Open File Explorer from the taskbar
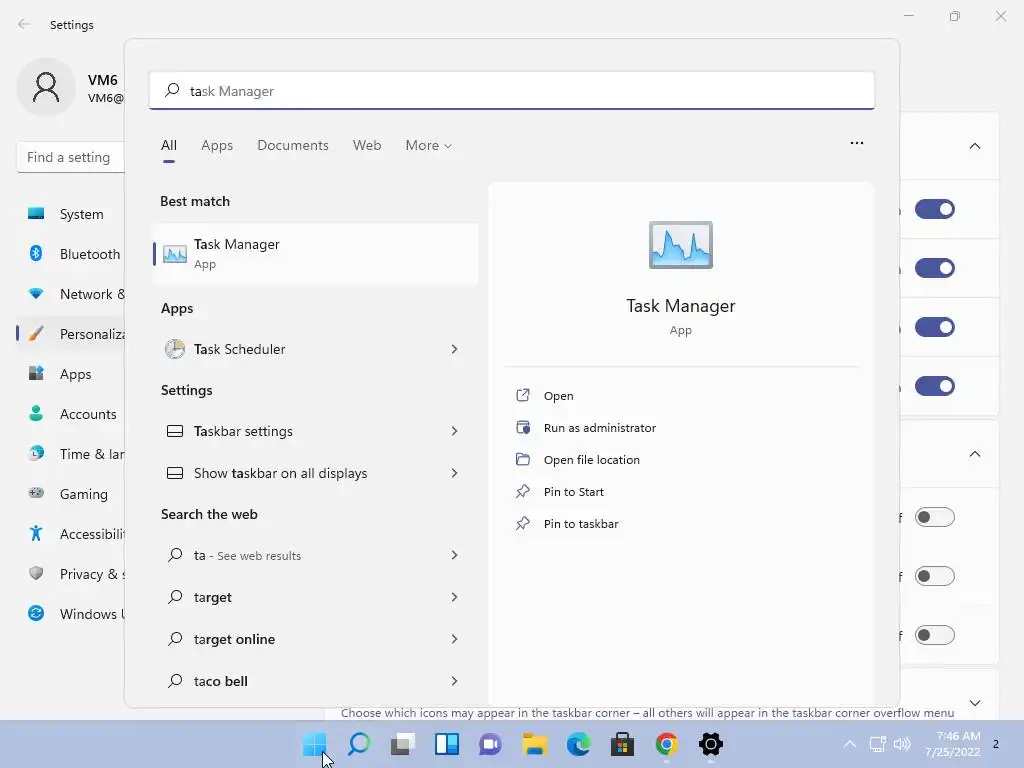The image size is (1024, 768). tap(534, 744)
